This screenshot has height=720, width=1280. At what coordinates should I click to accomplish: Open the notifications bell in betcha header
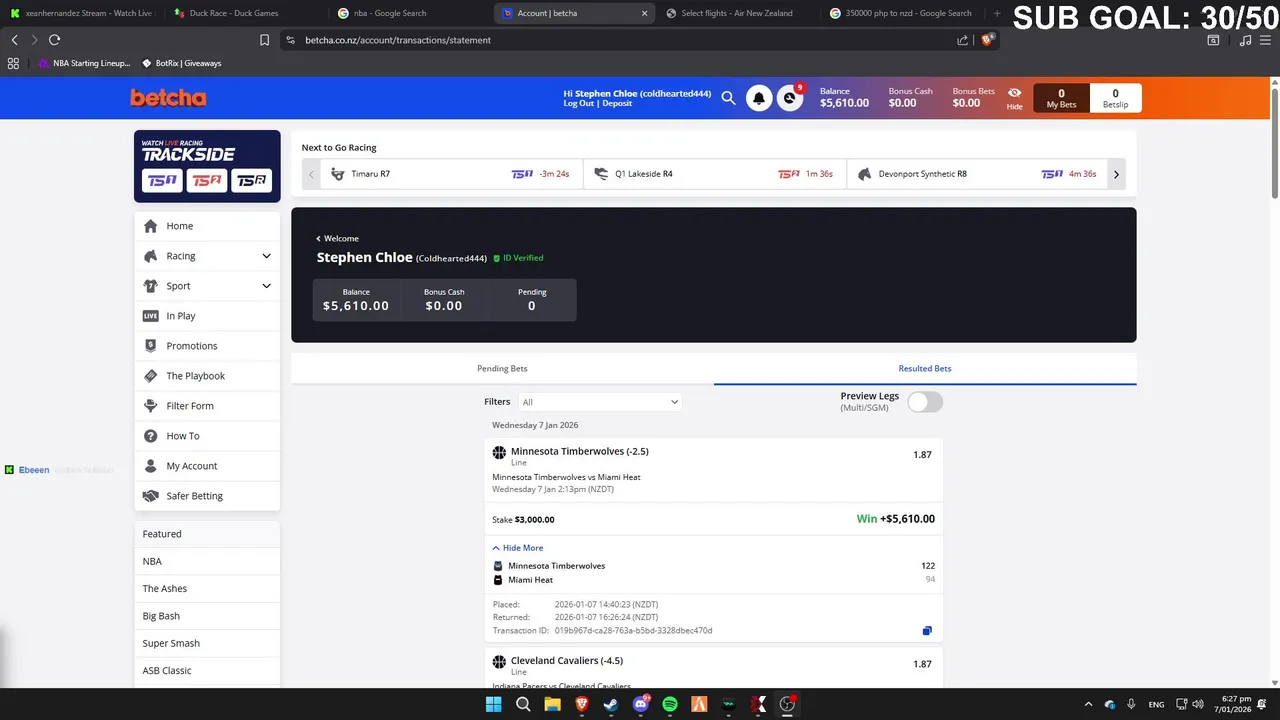point(759,98)
